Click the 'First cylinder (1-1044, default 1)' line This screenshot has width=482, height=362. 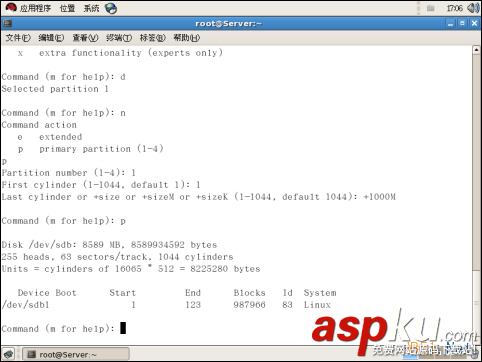point(101,185)
